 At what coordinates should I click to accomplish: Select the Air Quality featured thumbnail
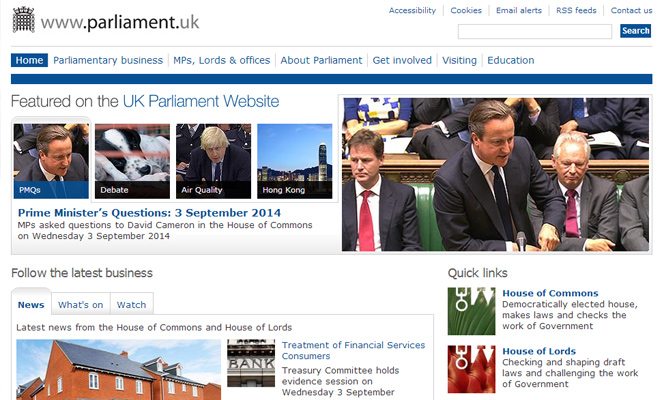tap(213, 161)
